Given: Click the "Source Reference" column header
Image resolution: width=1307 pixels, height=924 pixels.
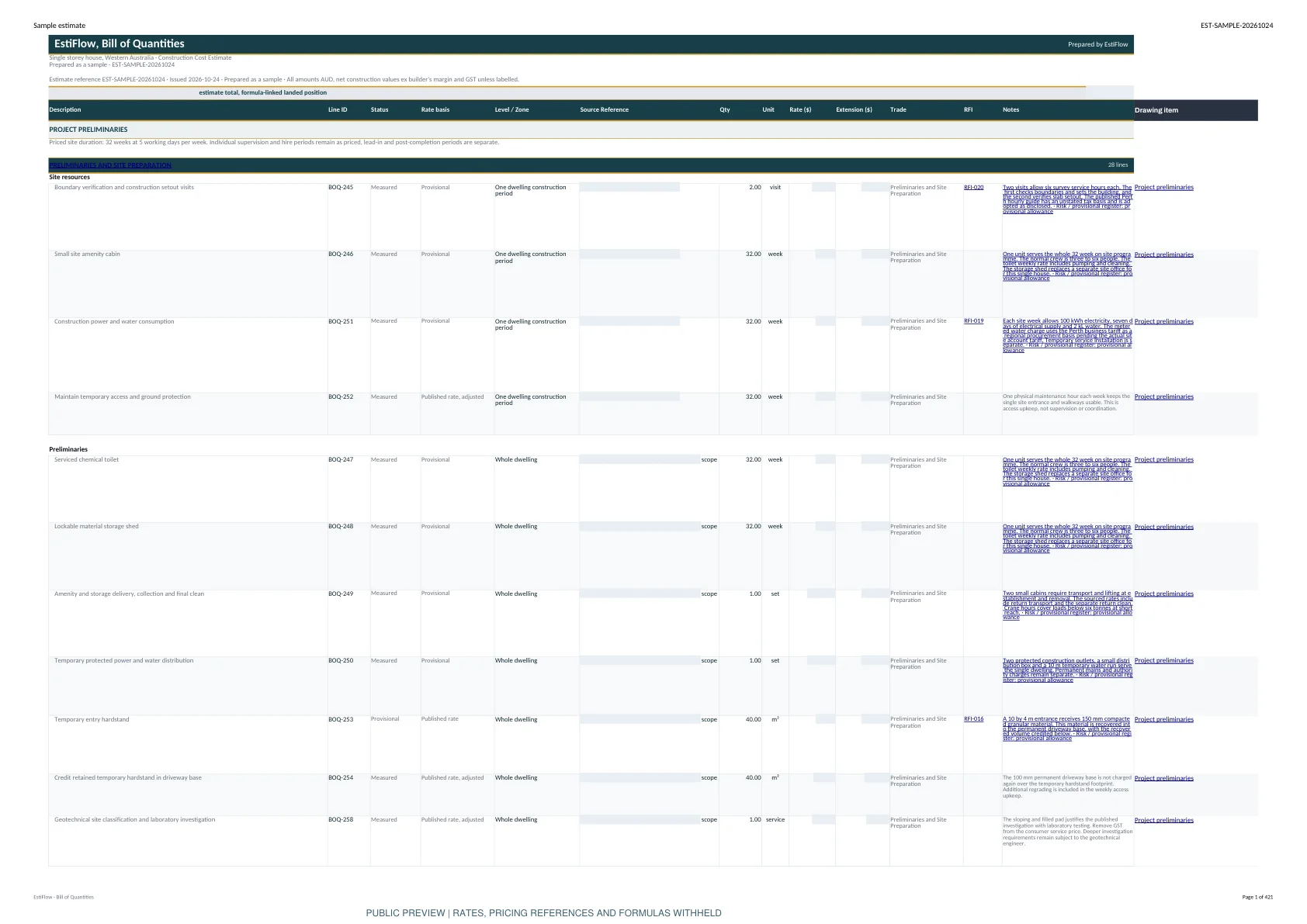Looking at the screenshot, I should pos(604,109).
